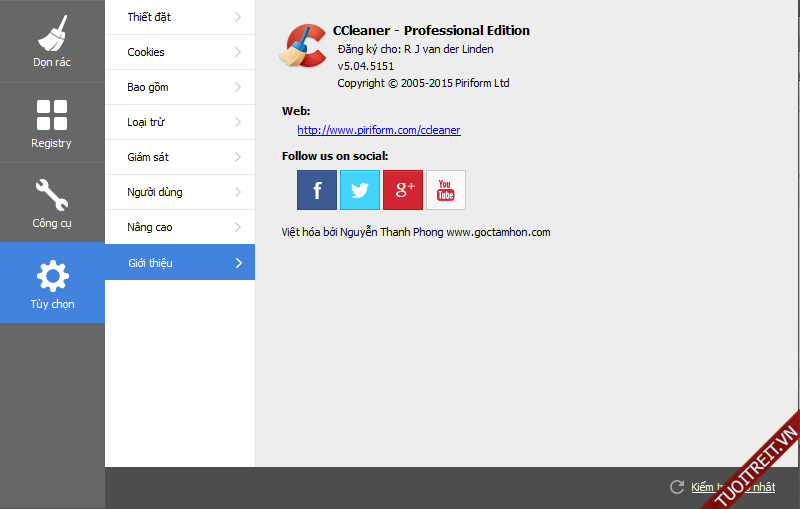Click the refresh icon beside update check

click(x=677, y=487)
